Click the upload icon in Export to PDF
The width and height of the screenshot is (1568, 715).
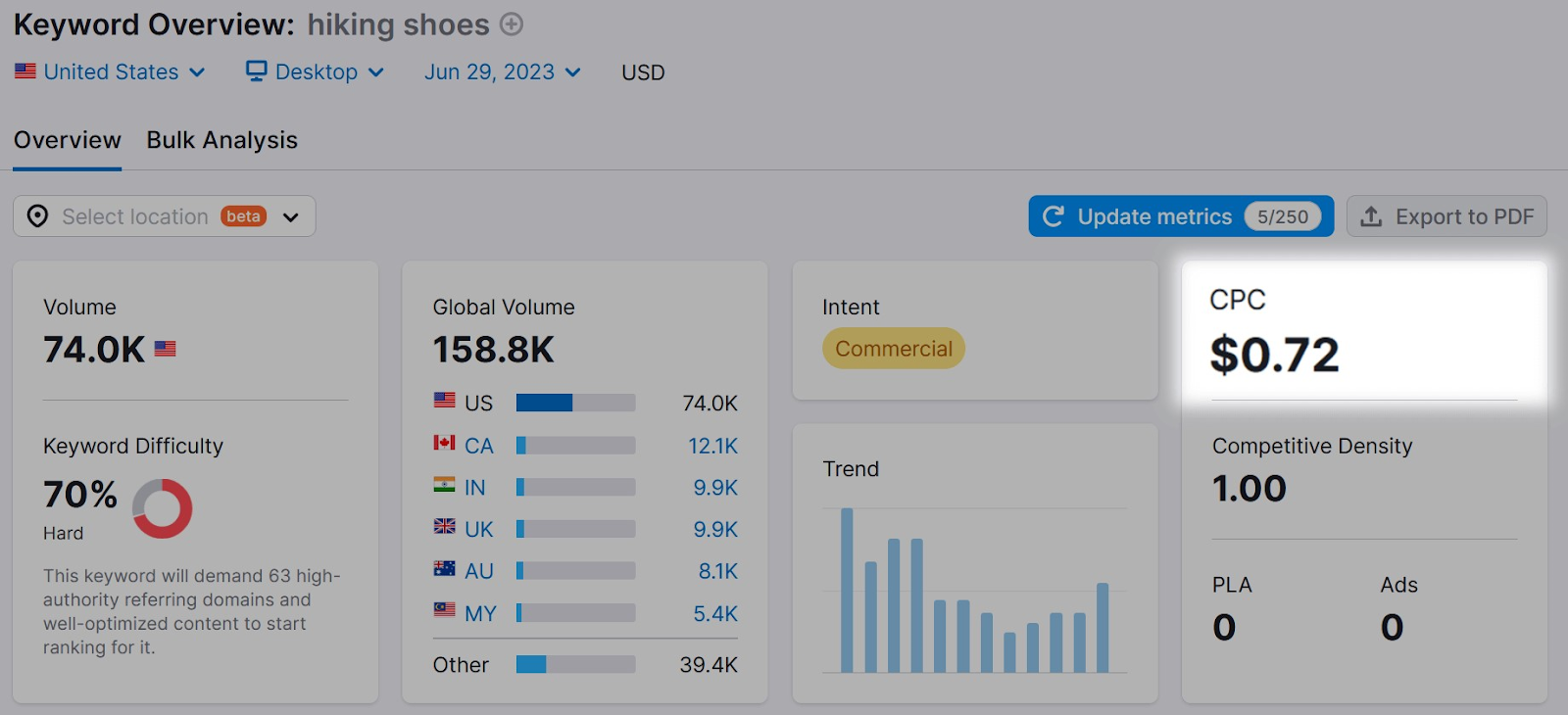click(1371, 216)
